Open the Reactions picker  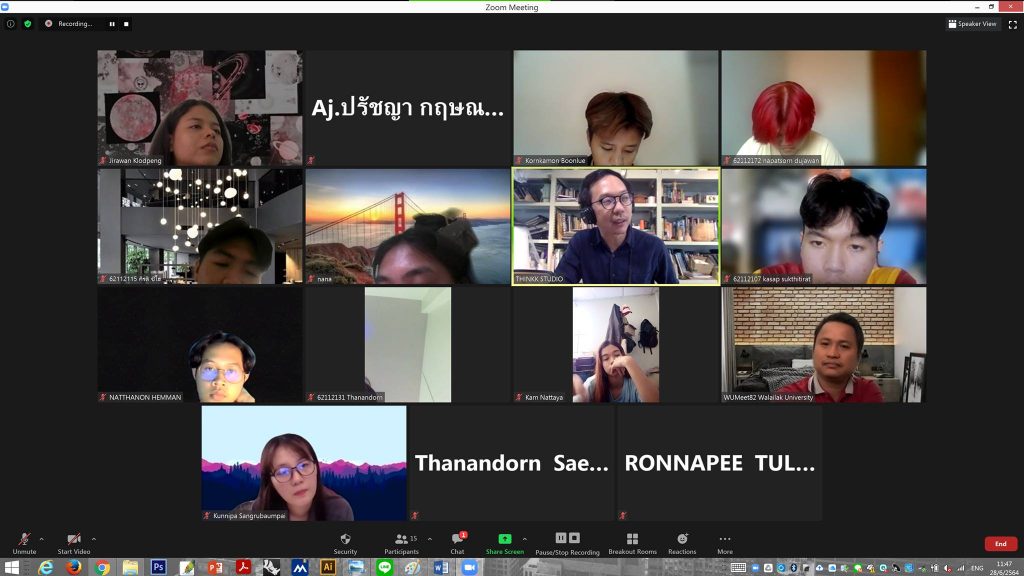[682, 542]
